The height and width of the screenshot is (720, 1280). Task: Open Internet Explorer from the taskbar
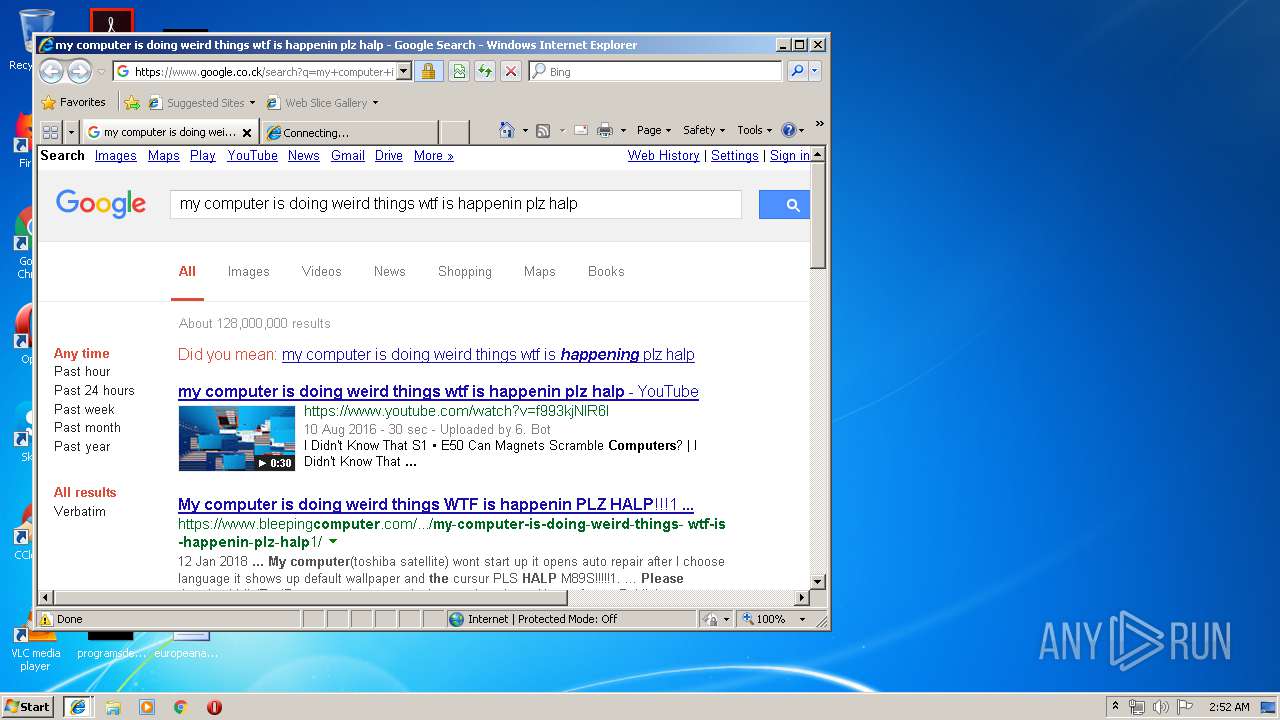tap(77, 706)
